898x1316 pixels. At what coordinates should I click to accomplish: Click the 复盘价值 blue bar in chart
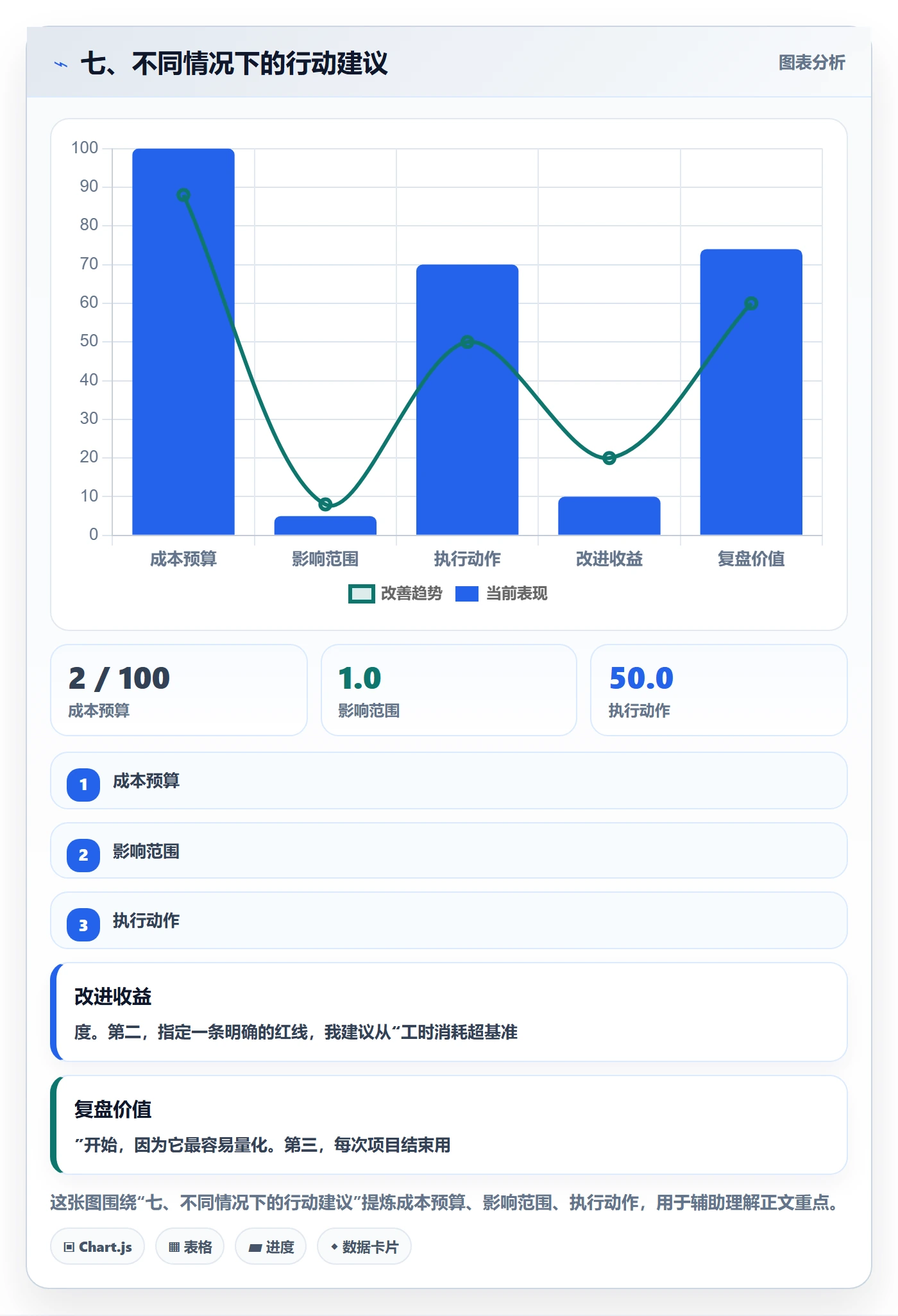(751, 392)
